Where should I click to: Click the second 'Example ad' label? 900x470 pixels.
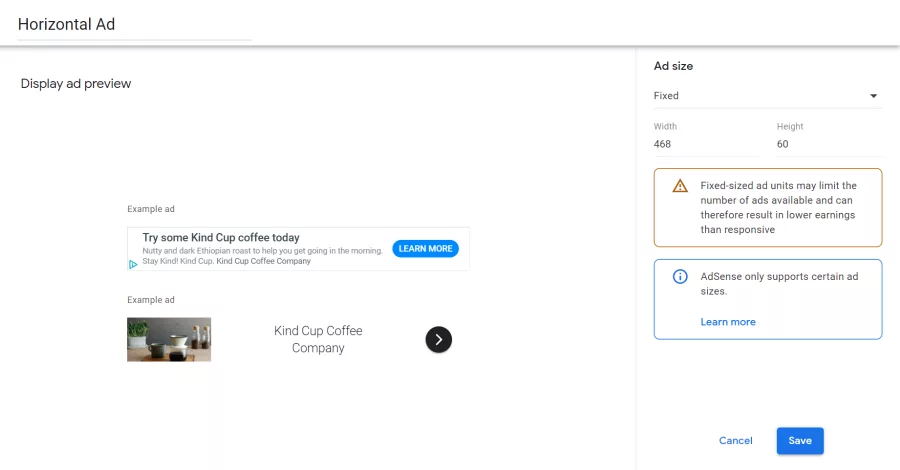coord(151,300)
